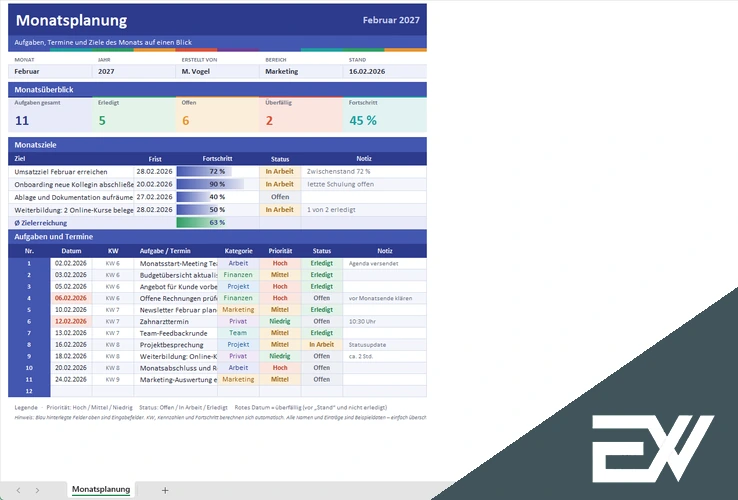Viewport: 738px width, 500px height.
Task: Select the Jahr field showing 2027
Action: tap(134, 72)
